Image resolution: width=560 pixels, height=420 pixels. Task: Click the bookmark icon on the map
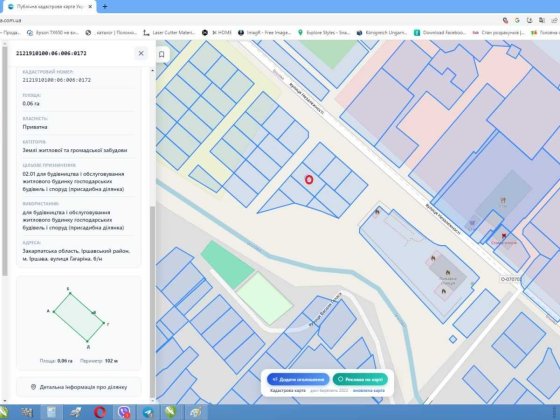pos(161,54)
